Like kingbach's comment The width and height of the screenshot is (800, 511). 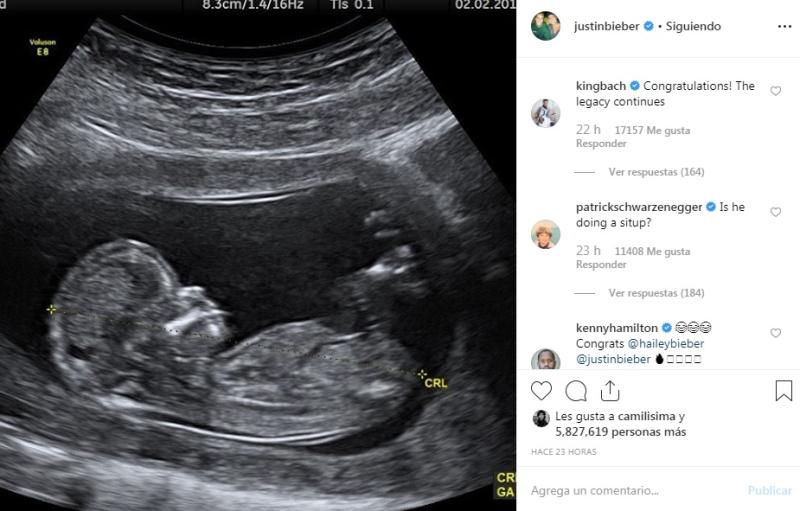point(776,91)
